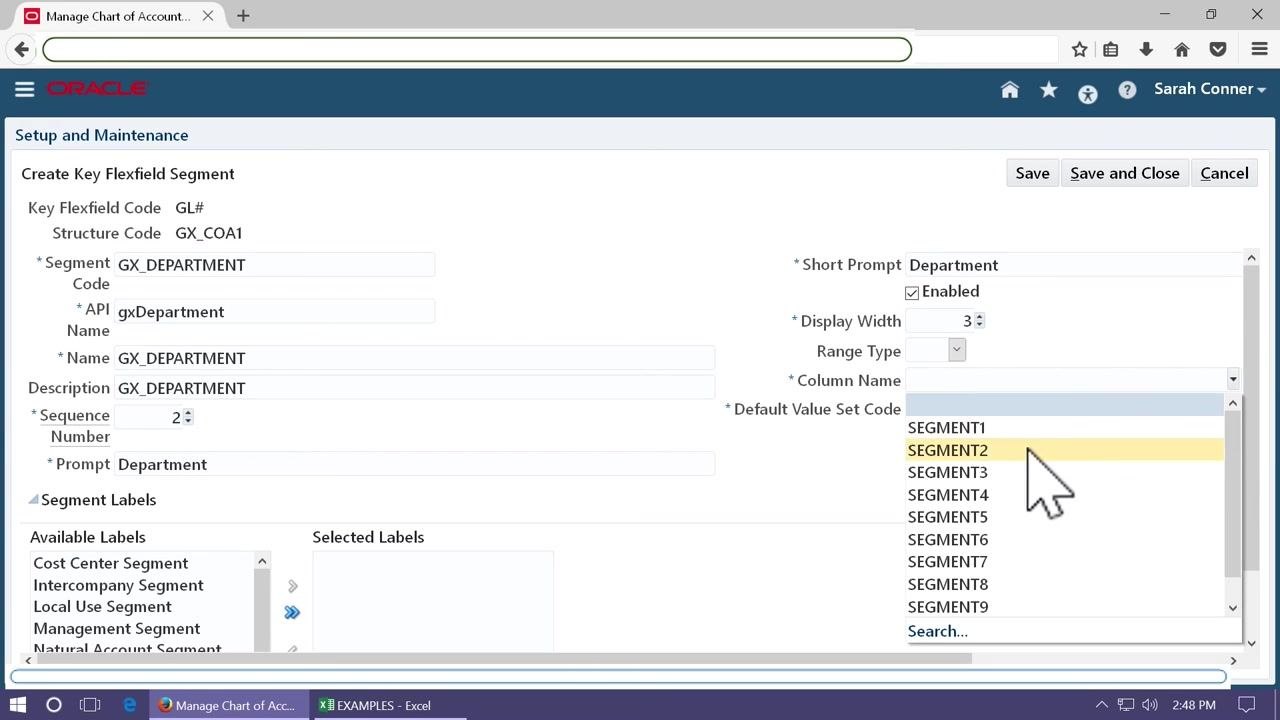Click Save and Close
Viewport: 1280px width, 720px height.
click(1125, 173)
